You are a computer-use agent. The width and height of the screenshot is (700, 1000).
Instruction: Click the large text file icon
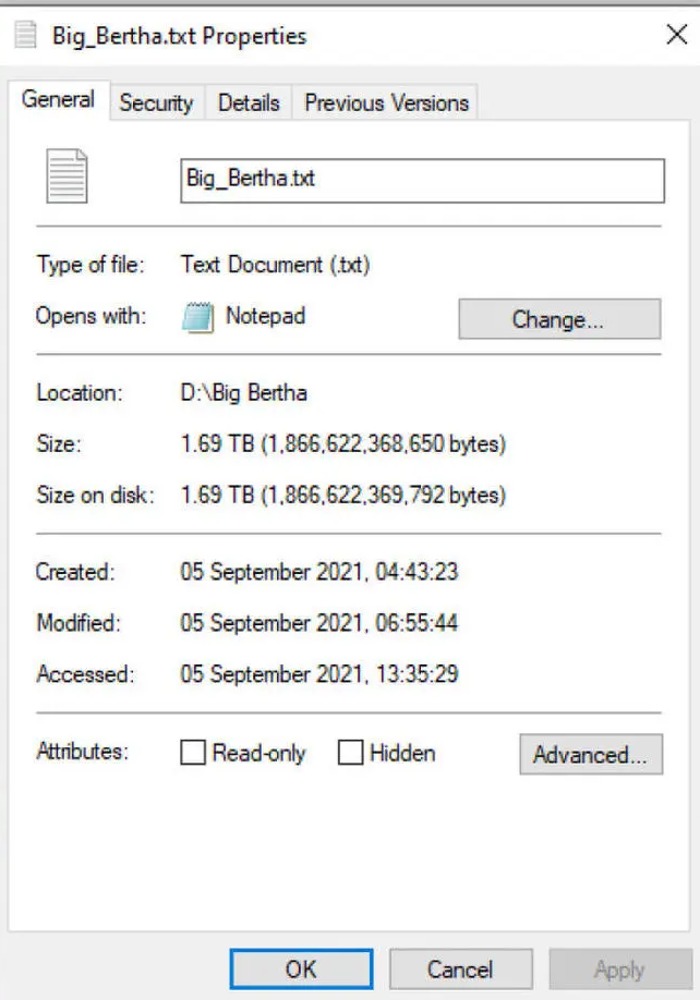tap(67, 175)
